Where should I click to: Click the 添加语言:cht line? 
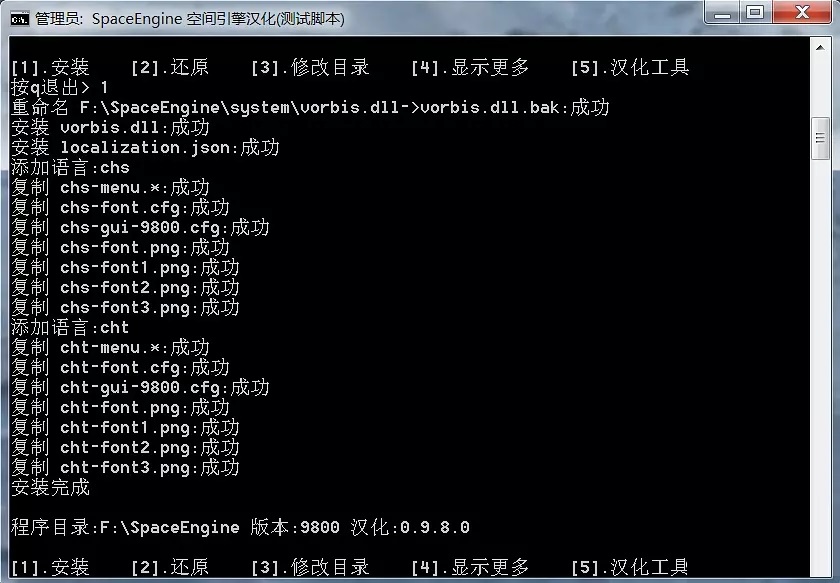(70, 327)
